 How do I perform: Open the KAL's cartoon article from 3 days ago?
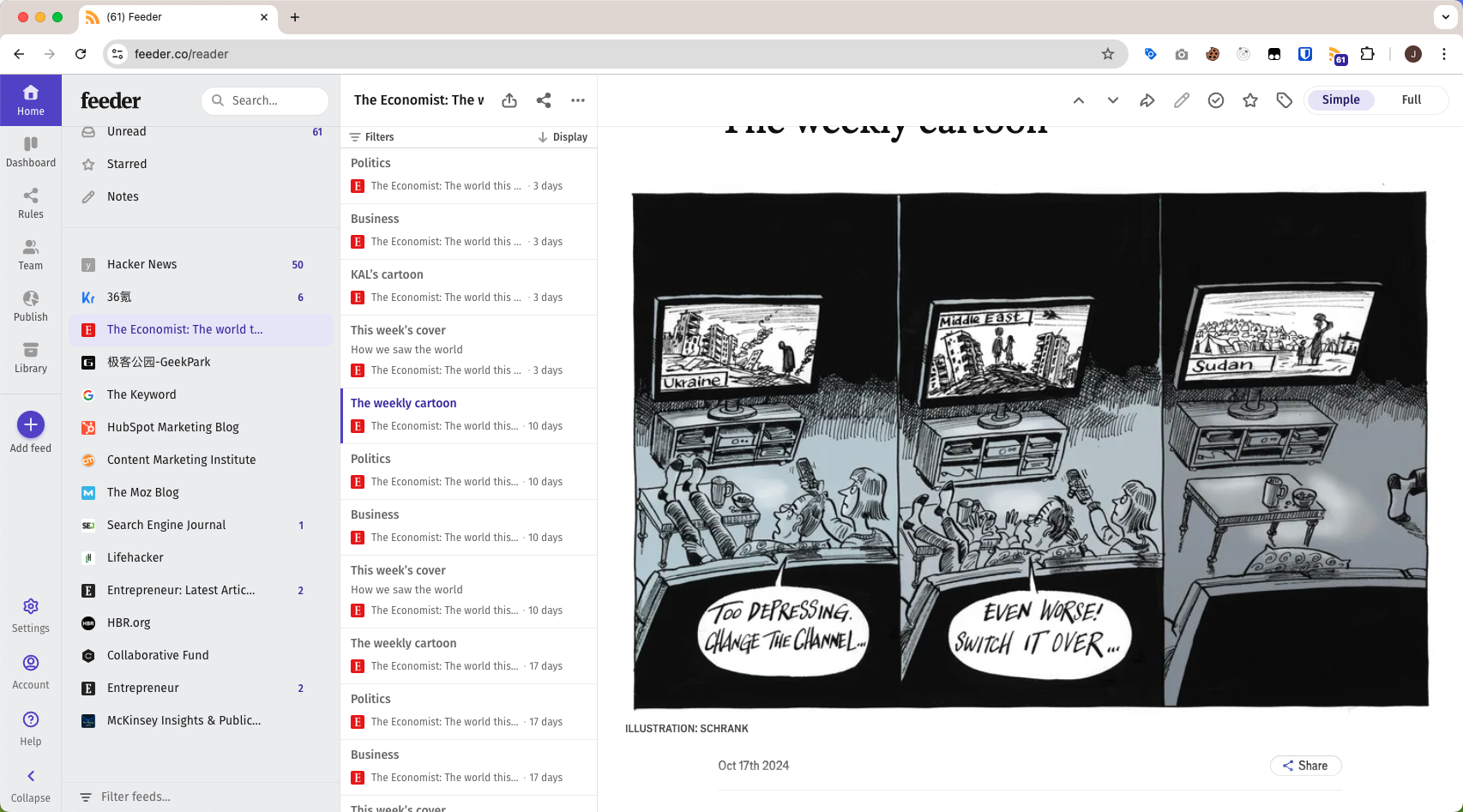click(469, 287)
